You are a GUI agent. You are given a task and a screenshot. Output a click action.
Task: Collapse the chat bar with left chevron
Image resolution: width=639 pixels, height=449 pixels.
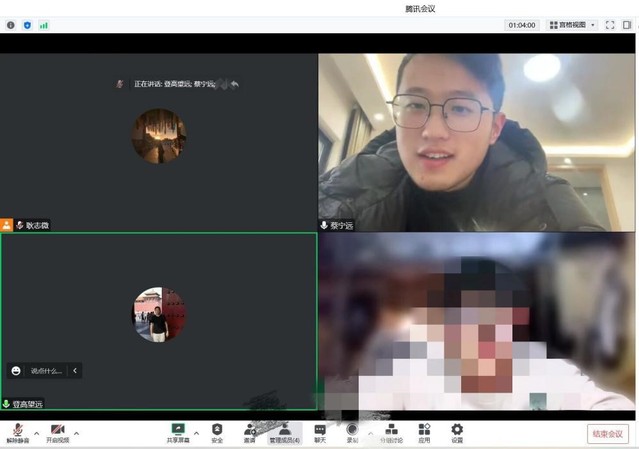coord(75,371)
